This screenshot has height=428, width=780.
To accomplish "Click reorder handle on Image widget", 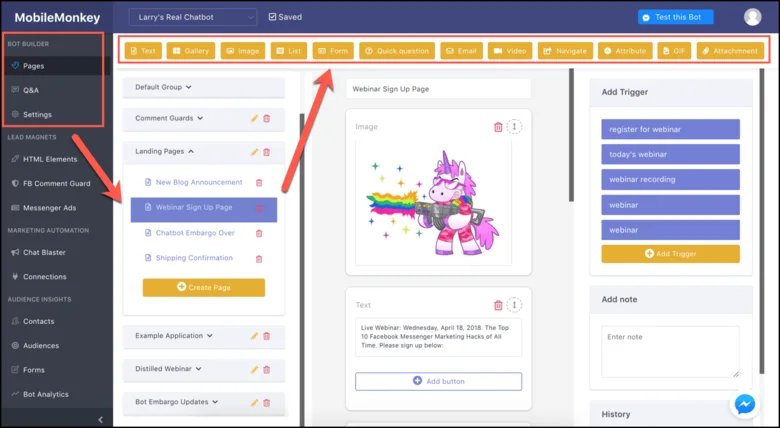I will pyautogui.click(x=514, y=127).
